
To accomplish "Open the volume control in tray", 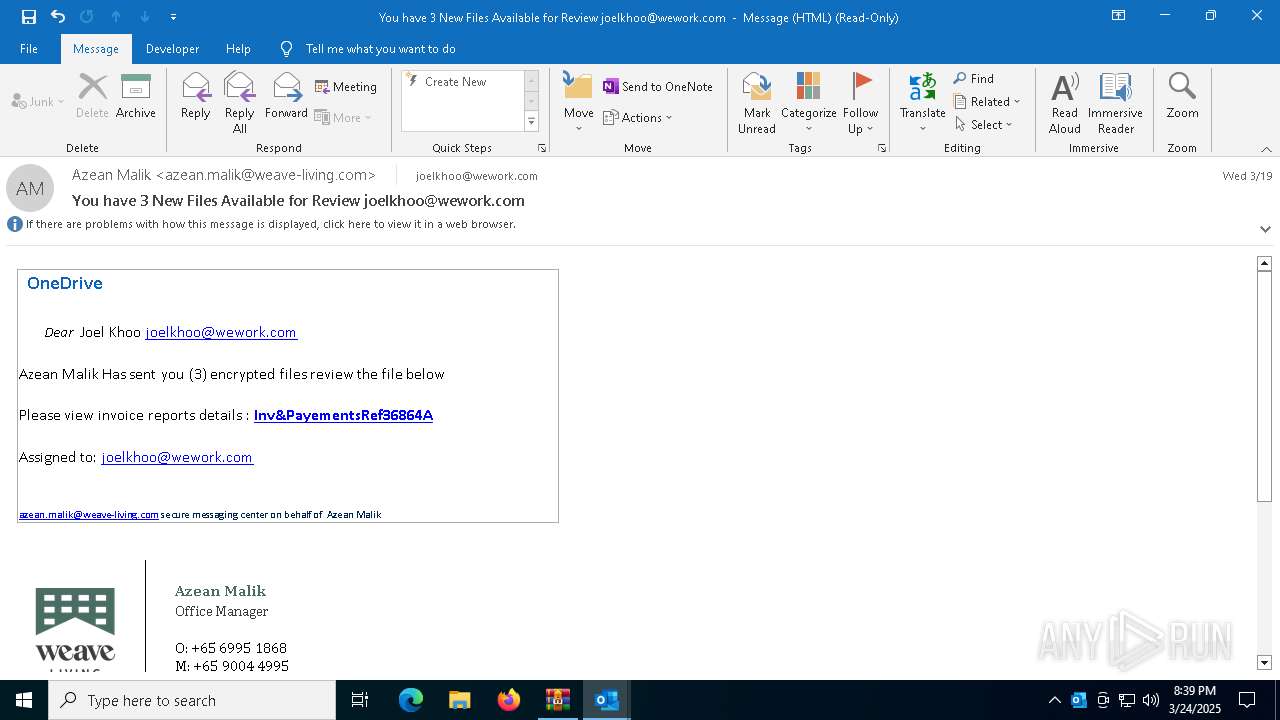I will (x=1151, y=700).
